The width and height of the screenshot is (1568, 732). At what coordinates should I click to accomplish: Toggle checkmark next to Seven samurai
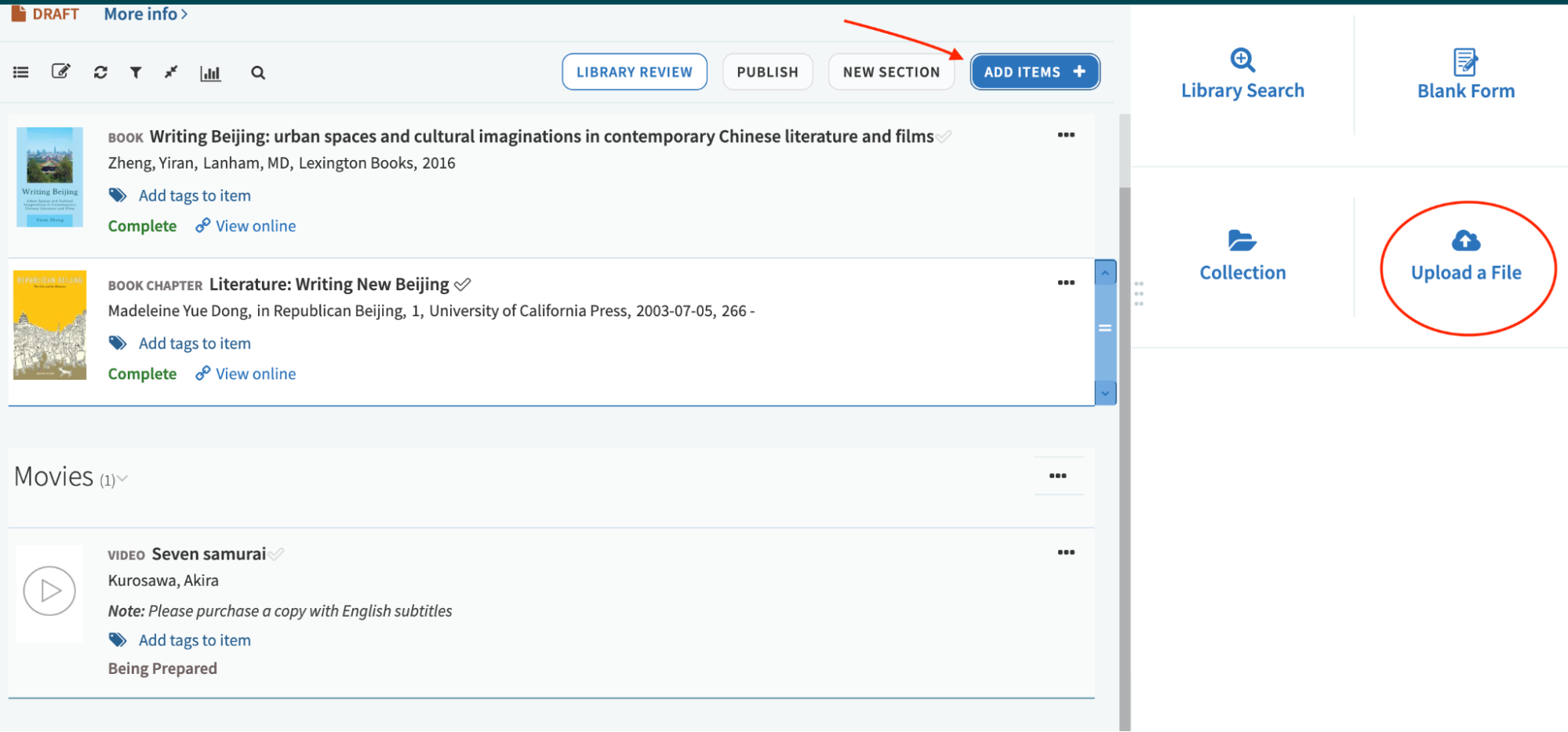[276, 555]
